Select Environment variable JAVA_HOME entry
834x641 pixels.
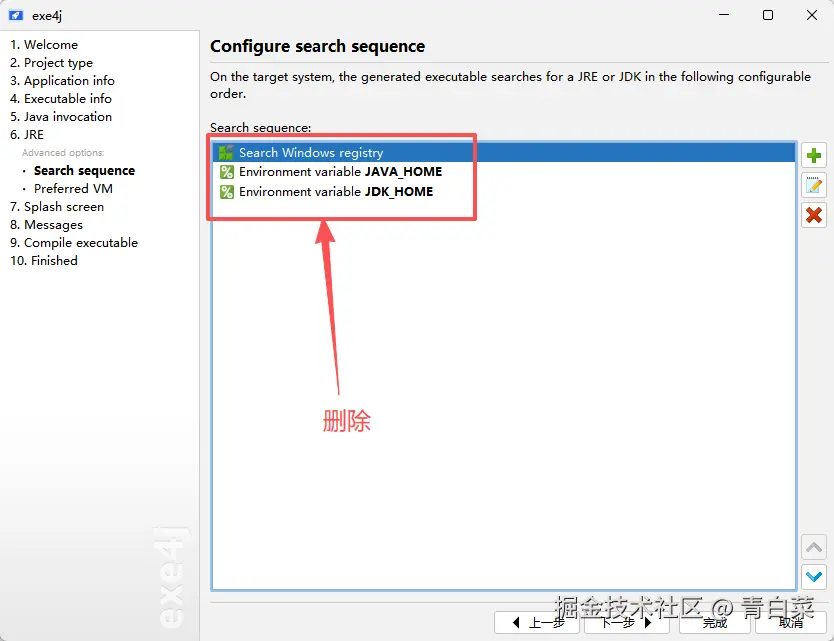pos(504,172)
